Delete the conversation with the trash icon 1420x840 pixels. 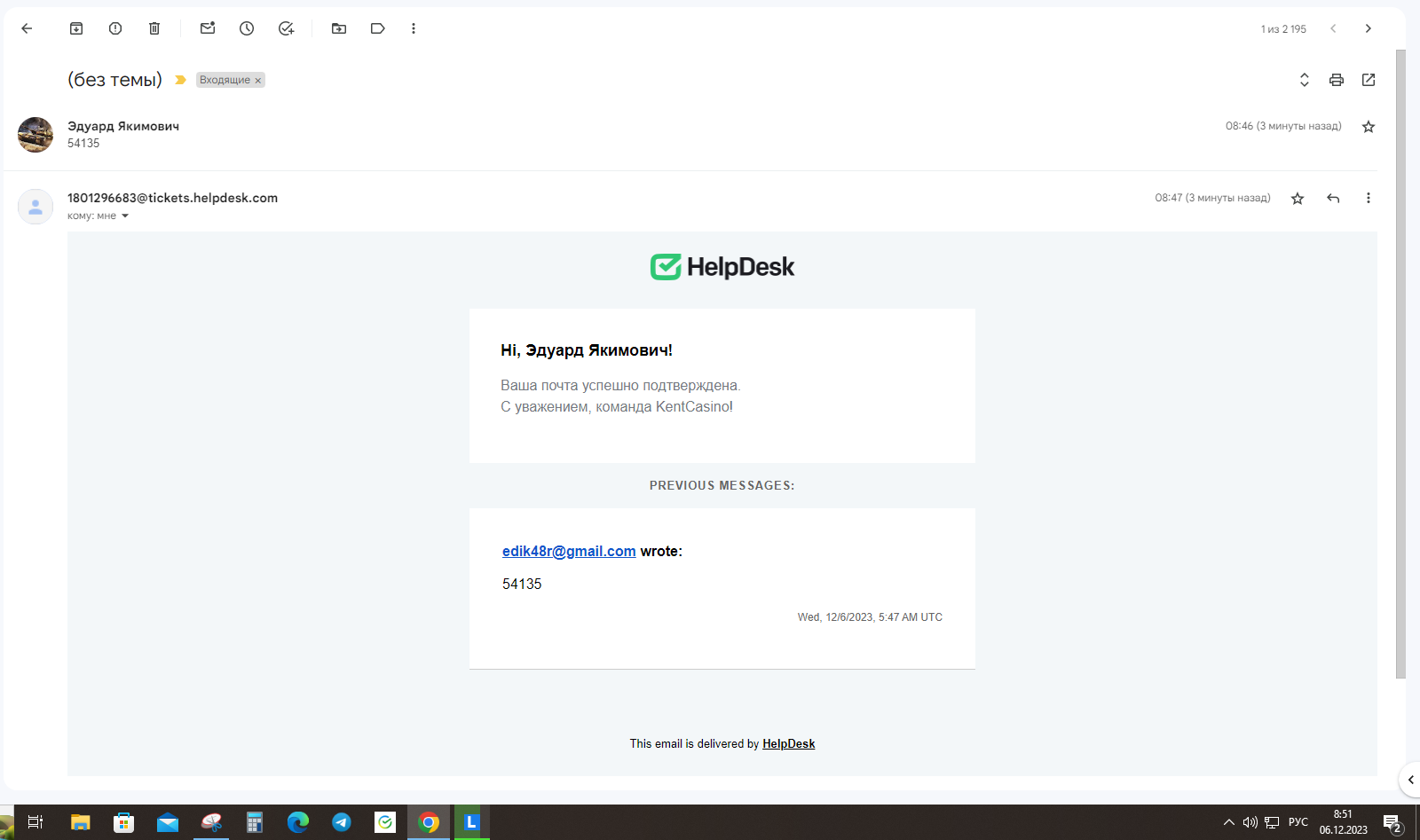(x=154, y=28)
